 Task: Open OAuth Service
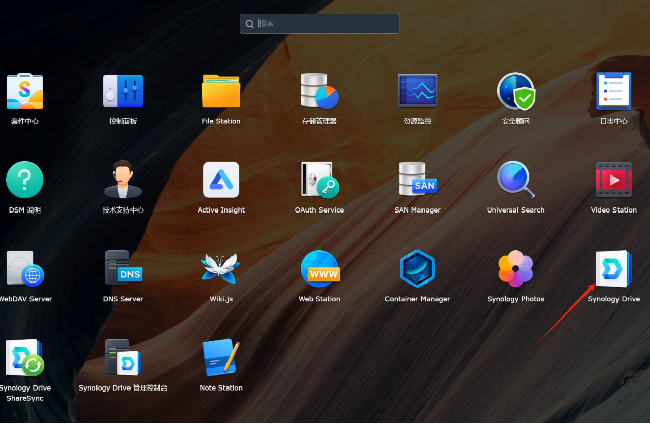point(319,180)
